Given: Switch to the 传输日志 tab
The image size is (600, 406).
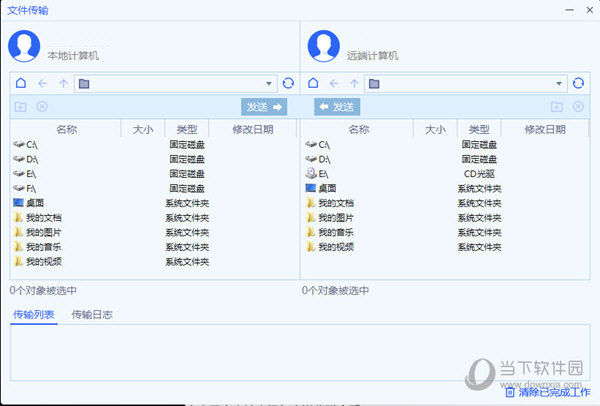Looking at the screenshot, I should (x=92, y=315).
